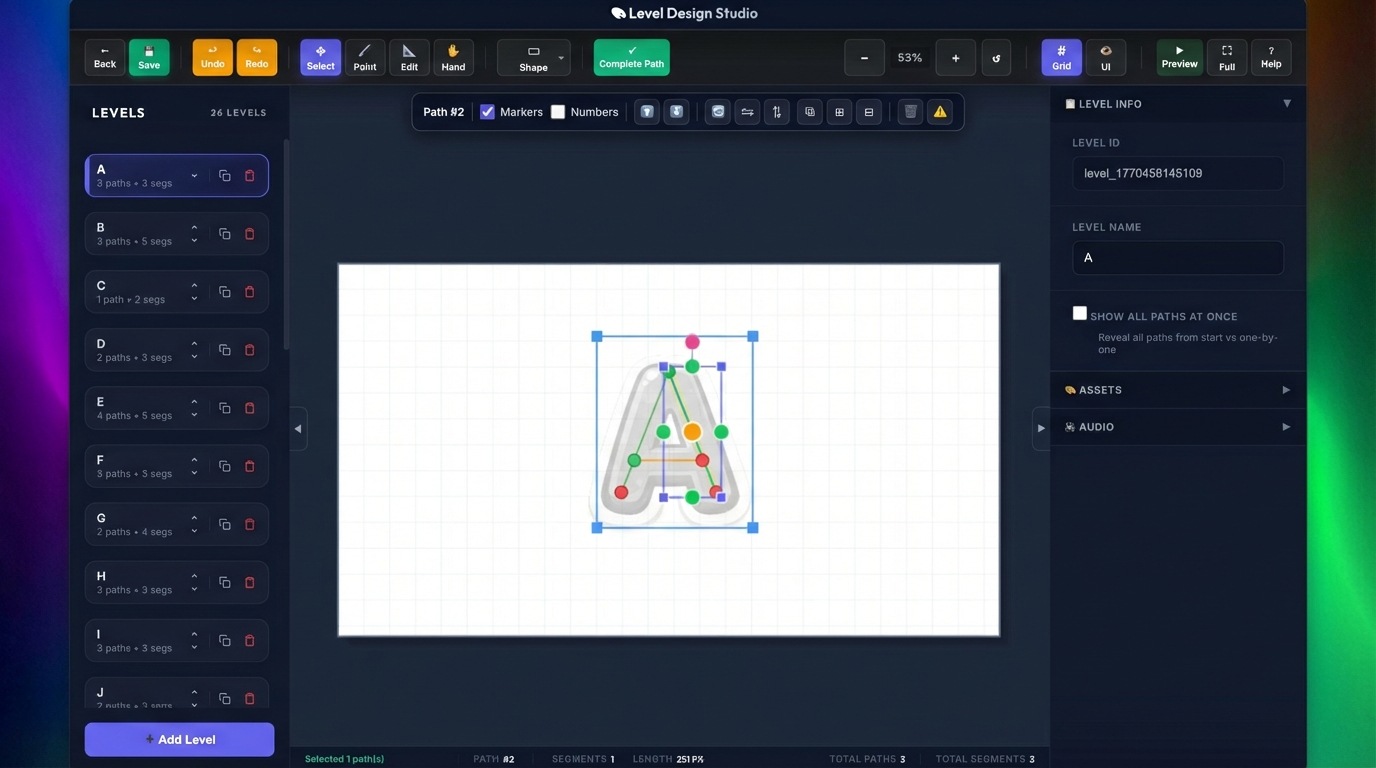Expand the Assets panel

[x=1177, y=389]
